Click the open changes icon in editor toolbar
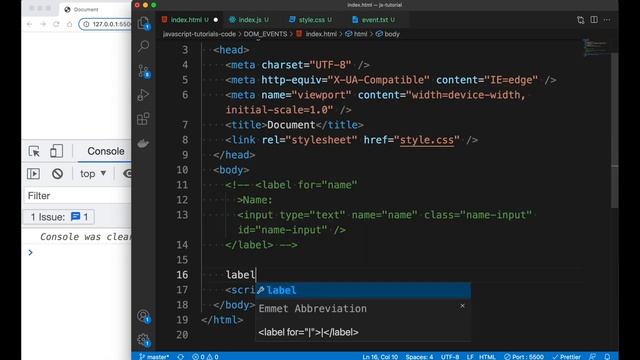Viewport: 640px width, 360px height. pyautogui.click(x=580, y=20)
